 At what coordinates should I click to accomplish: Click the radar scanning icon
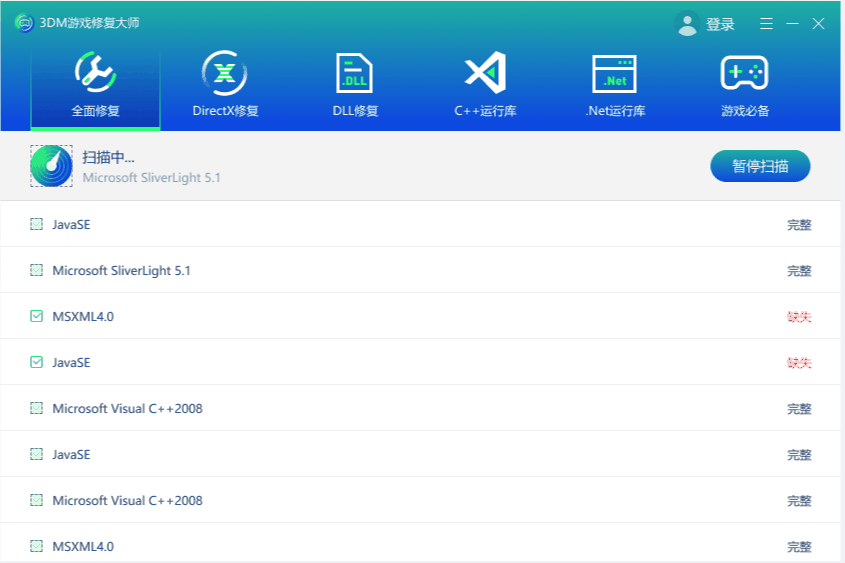click(51, 166)
